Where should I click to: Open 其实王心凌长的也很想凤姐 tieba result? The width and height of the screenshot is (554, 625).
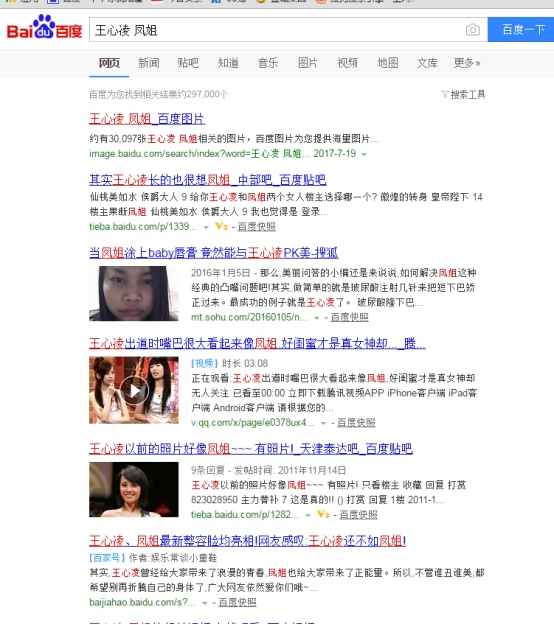(208, 180)
